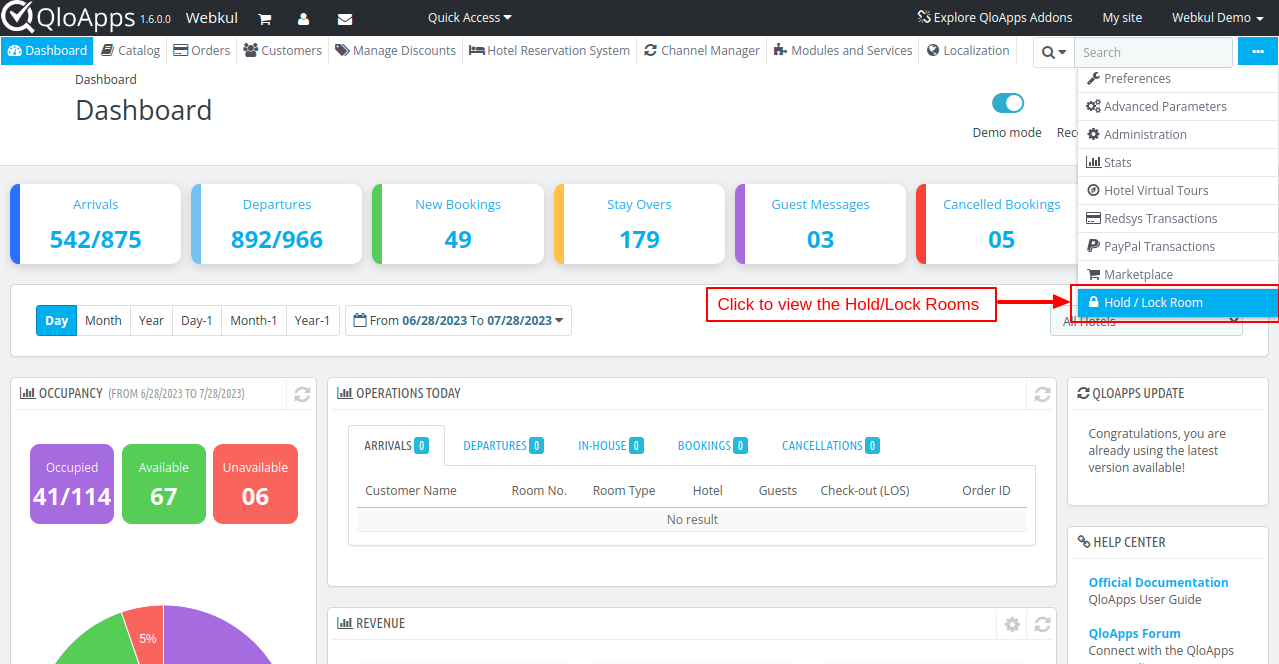Focus the Search input field
The height and width of the screenshot is (664, 1279).
click(1154, 52)
